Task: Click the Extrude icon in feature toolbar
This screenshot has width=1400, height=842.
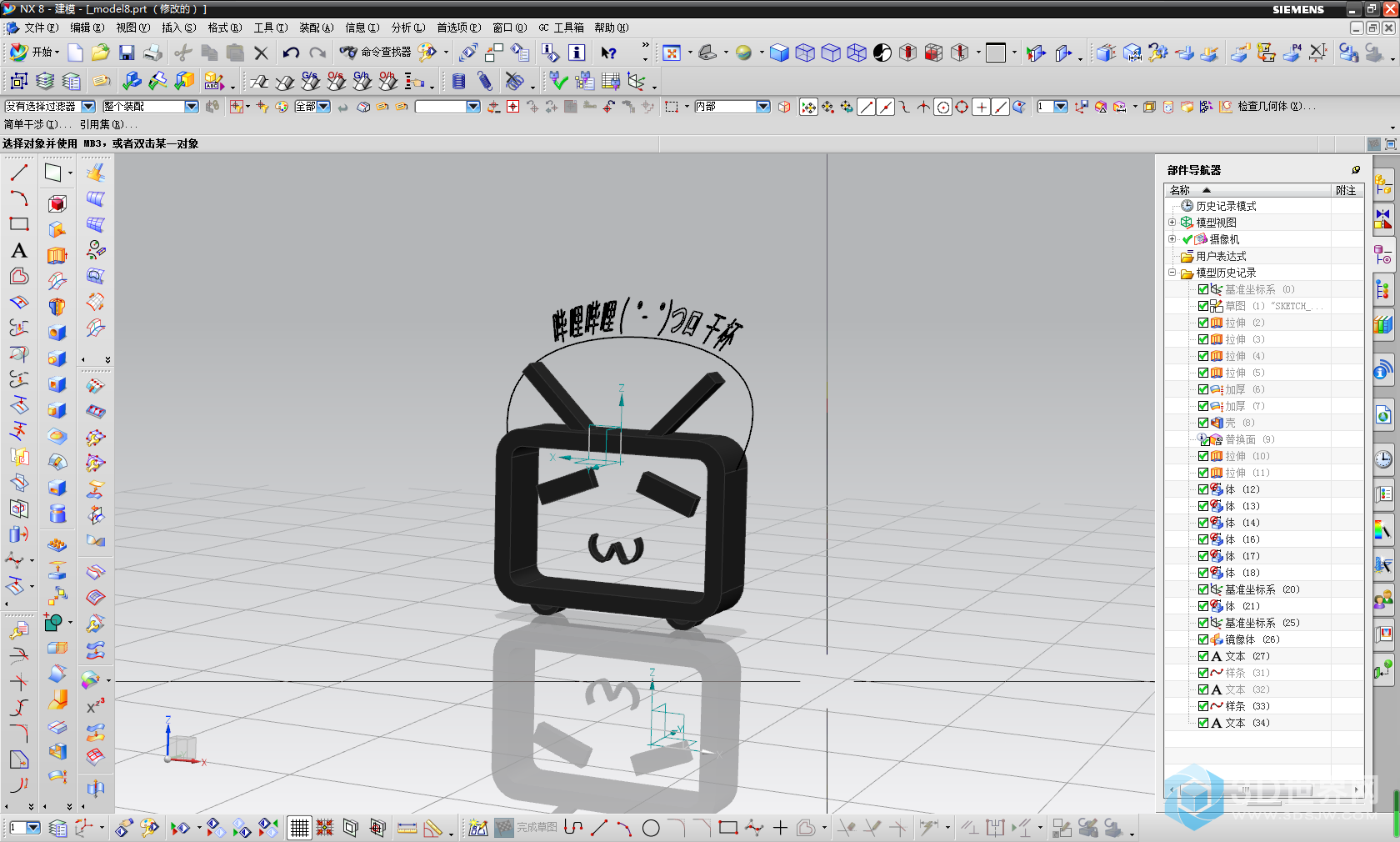Action: (x=57, y=255)
